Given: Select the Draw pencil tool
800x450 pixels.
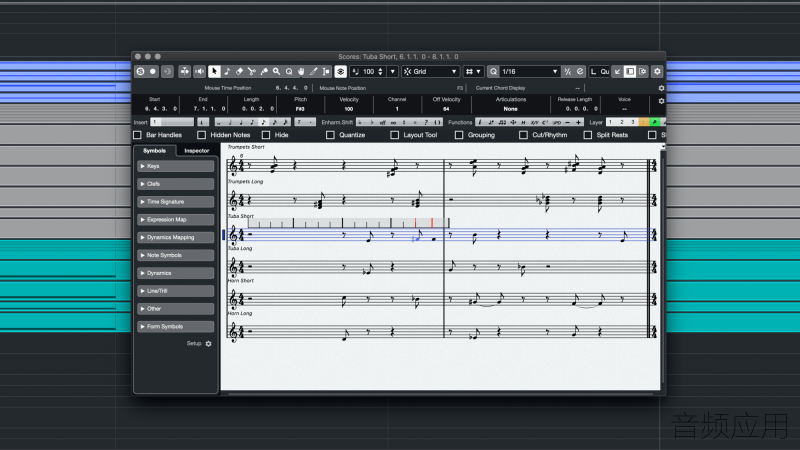Looking at the screenshot, I should click(x=313, y=72).
